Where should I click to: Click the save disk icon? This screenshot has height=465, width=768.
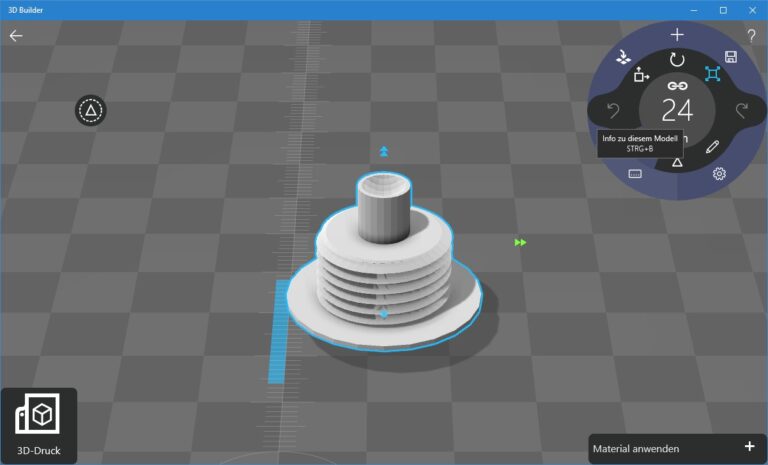pyautogui.click(x=731, y=57)
